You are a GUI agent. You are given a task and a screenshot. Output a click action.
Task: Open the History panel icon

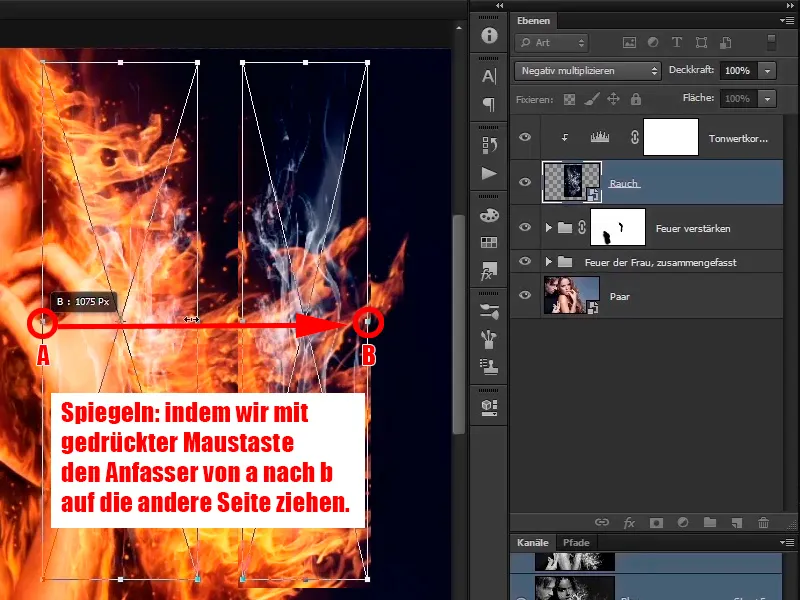point(489,145)
